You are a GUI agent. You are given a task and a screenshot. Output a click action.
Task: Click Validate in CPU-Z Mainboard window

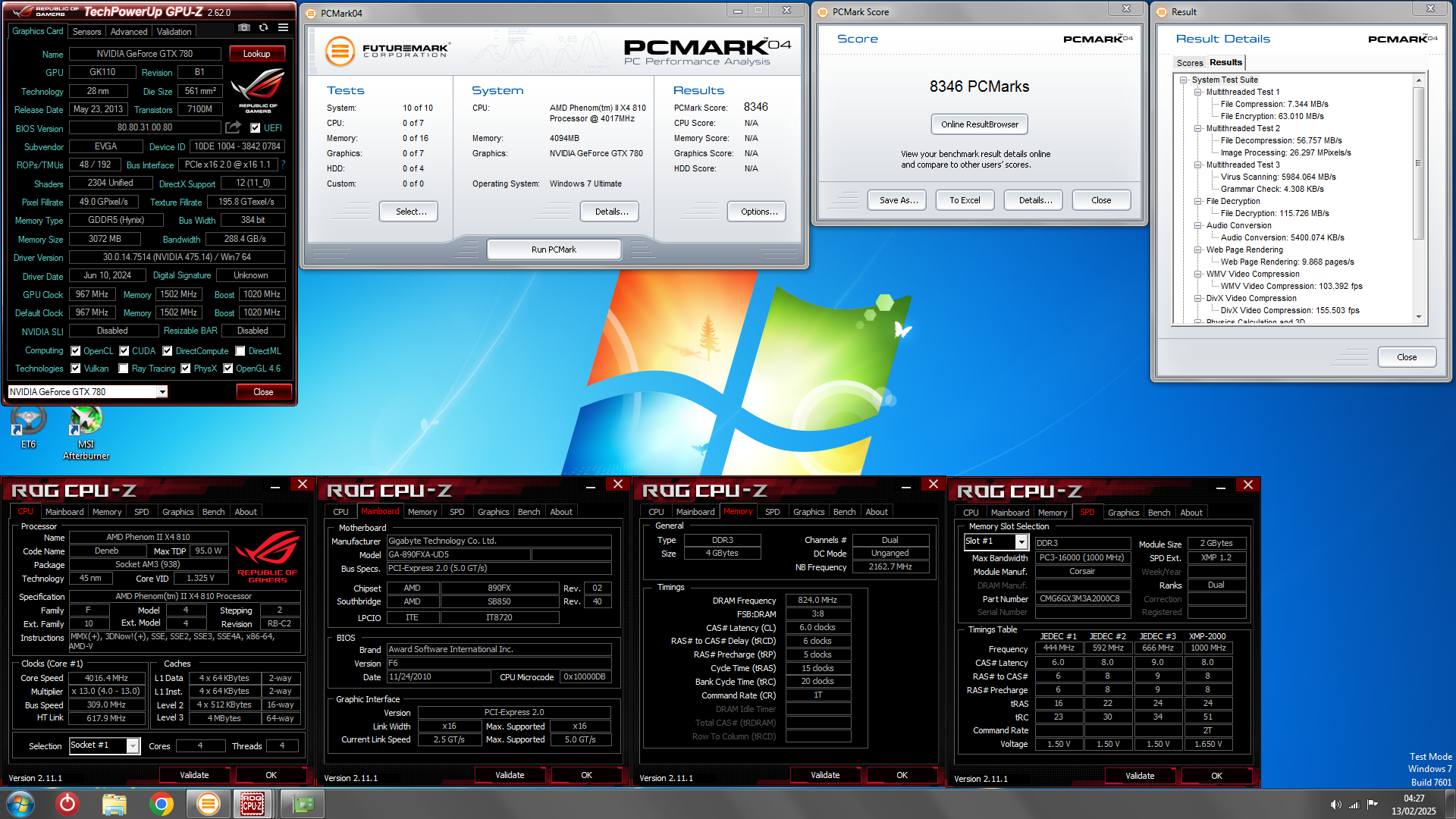tap(510, 775)
